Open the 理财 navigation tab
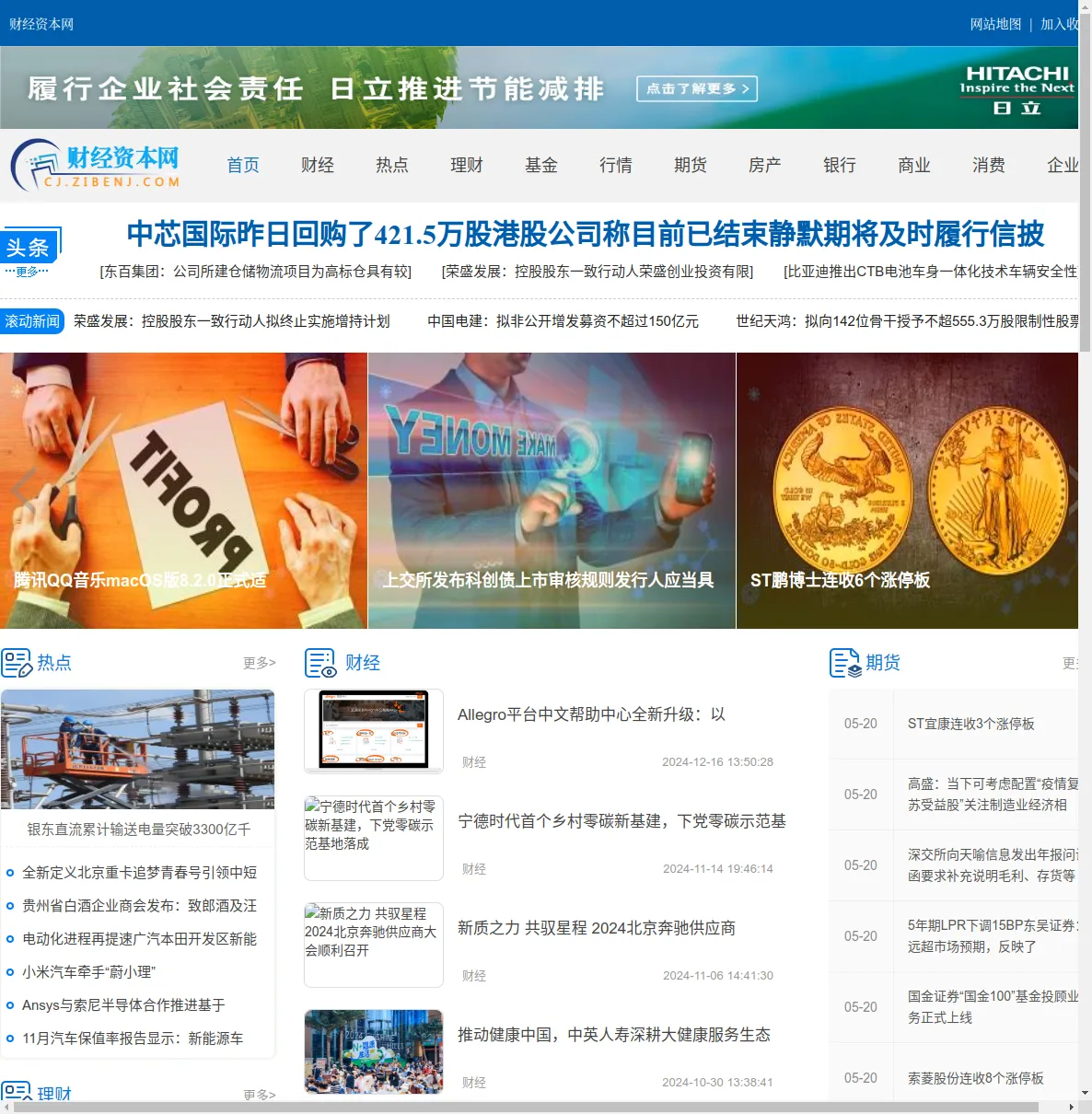 coord(467,165)
